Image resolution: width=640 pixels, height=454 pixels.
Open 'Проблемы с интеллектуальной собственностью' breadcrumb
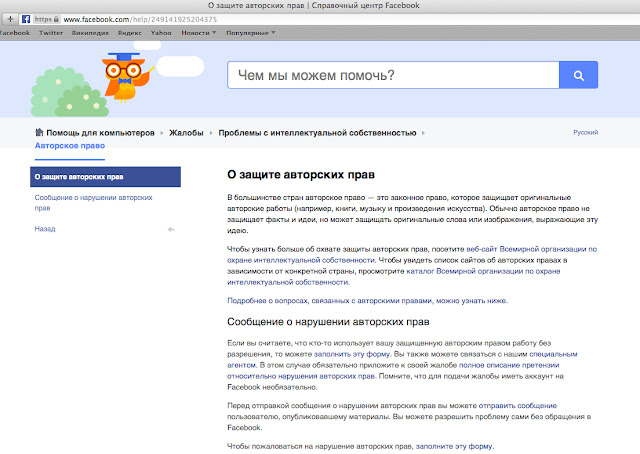tap(317, 133)
